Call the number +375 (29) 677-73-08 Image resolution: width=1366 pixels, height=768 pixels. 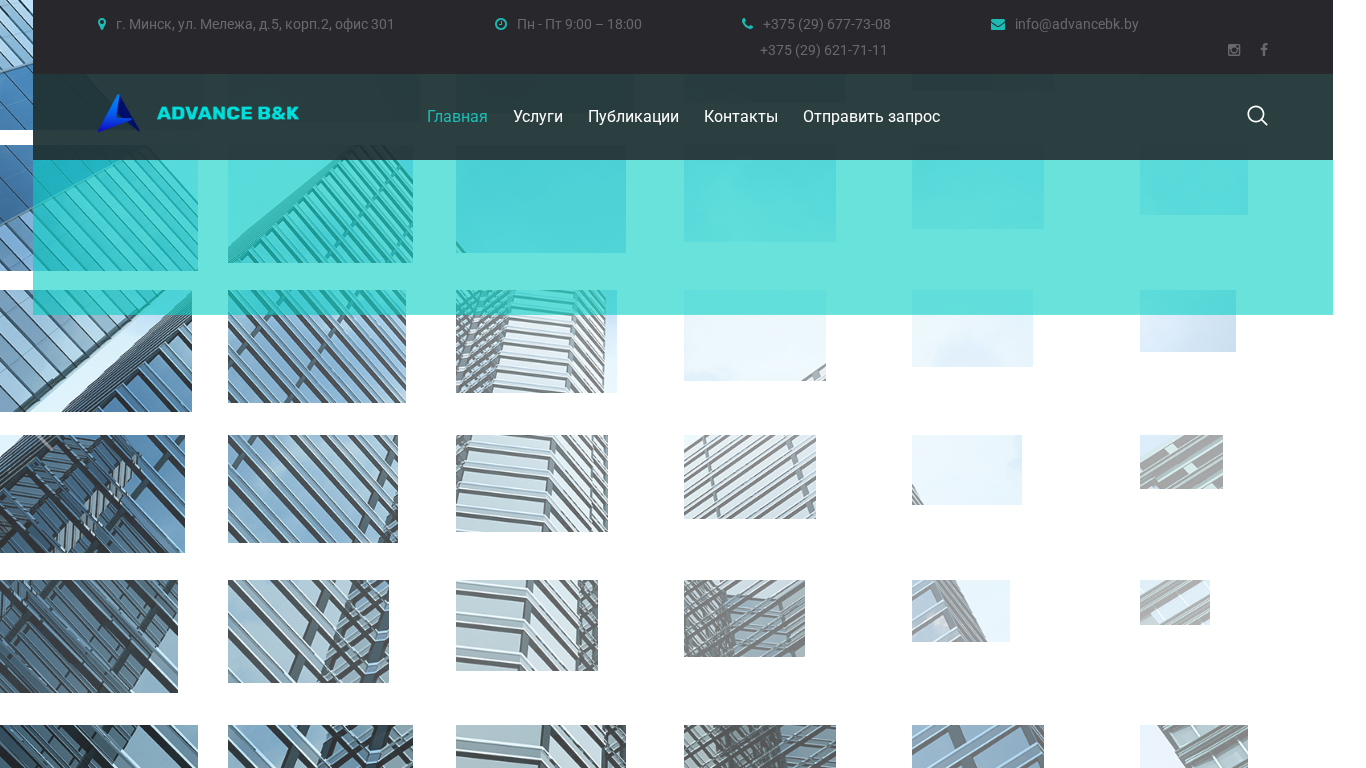pos(826,24)
